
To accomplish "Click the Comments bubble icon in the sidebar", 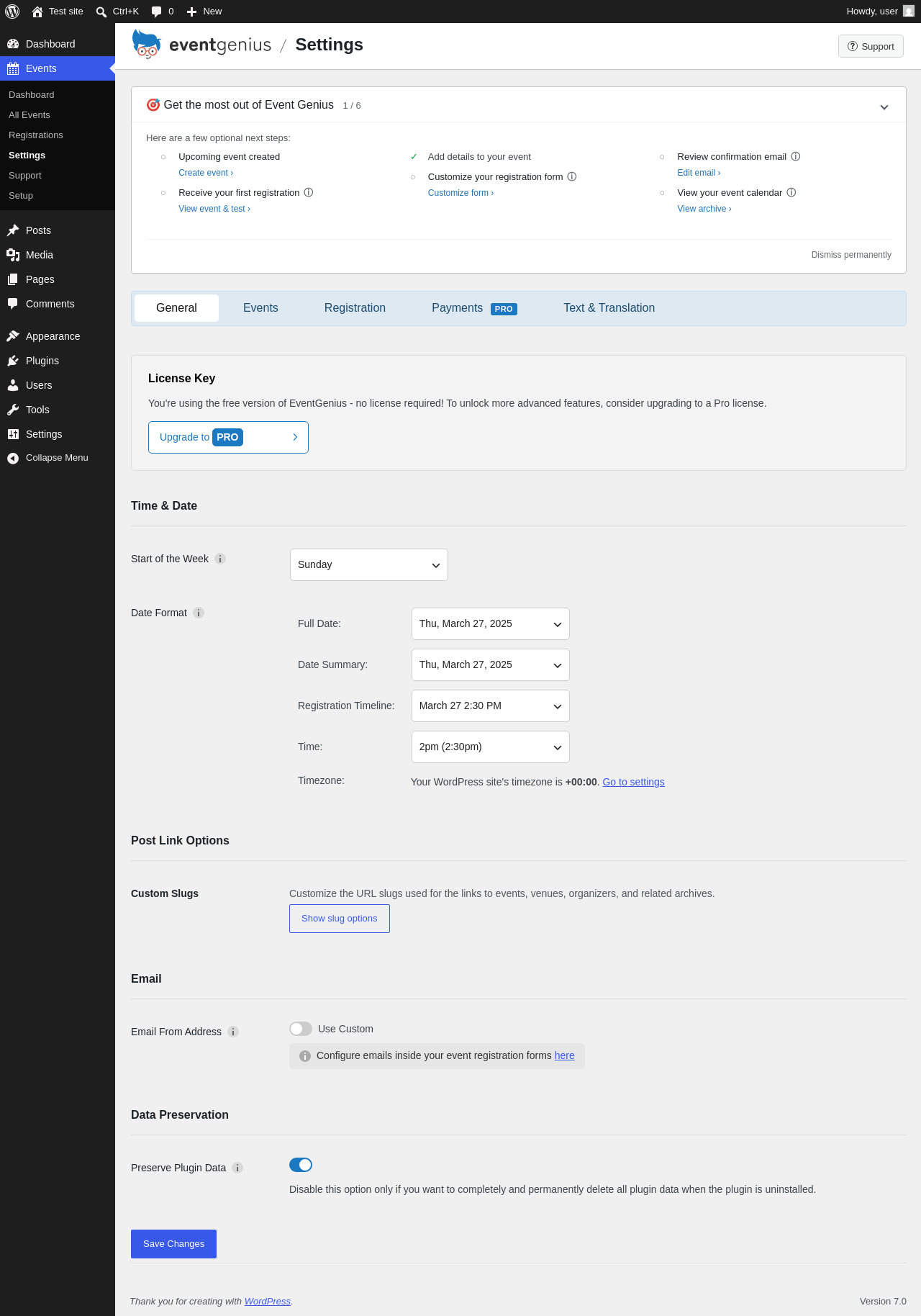I will [13, 304].
